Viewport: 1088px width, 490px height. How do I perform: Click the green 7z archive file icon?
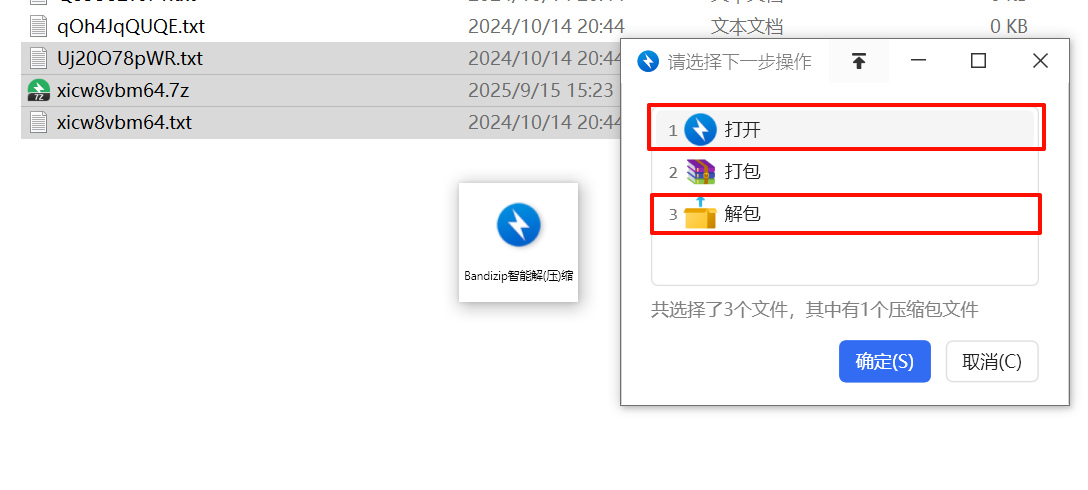pos(38,90)
